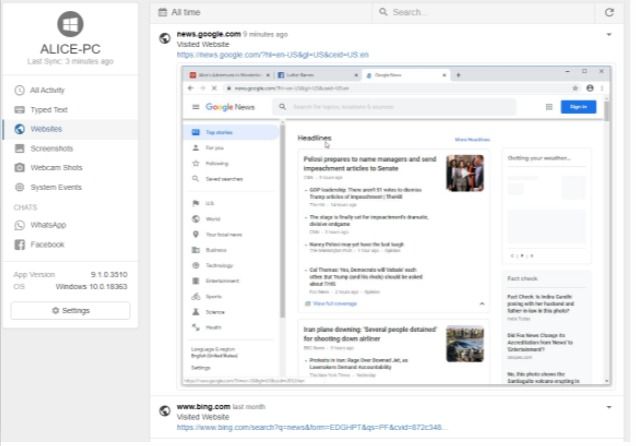Select the Google News browser tab
Screen dimensions: 636x446
click(405, 75)
